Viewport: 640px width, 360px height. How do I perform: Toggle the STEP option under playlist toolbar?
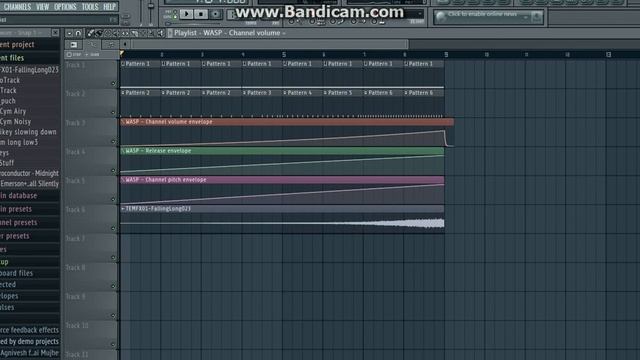click(x=74, y=54)
